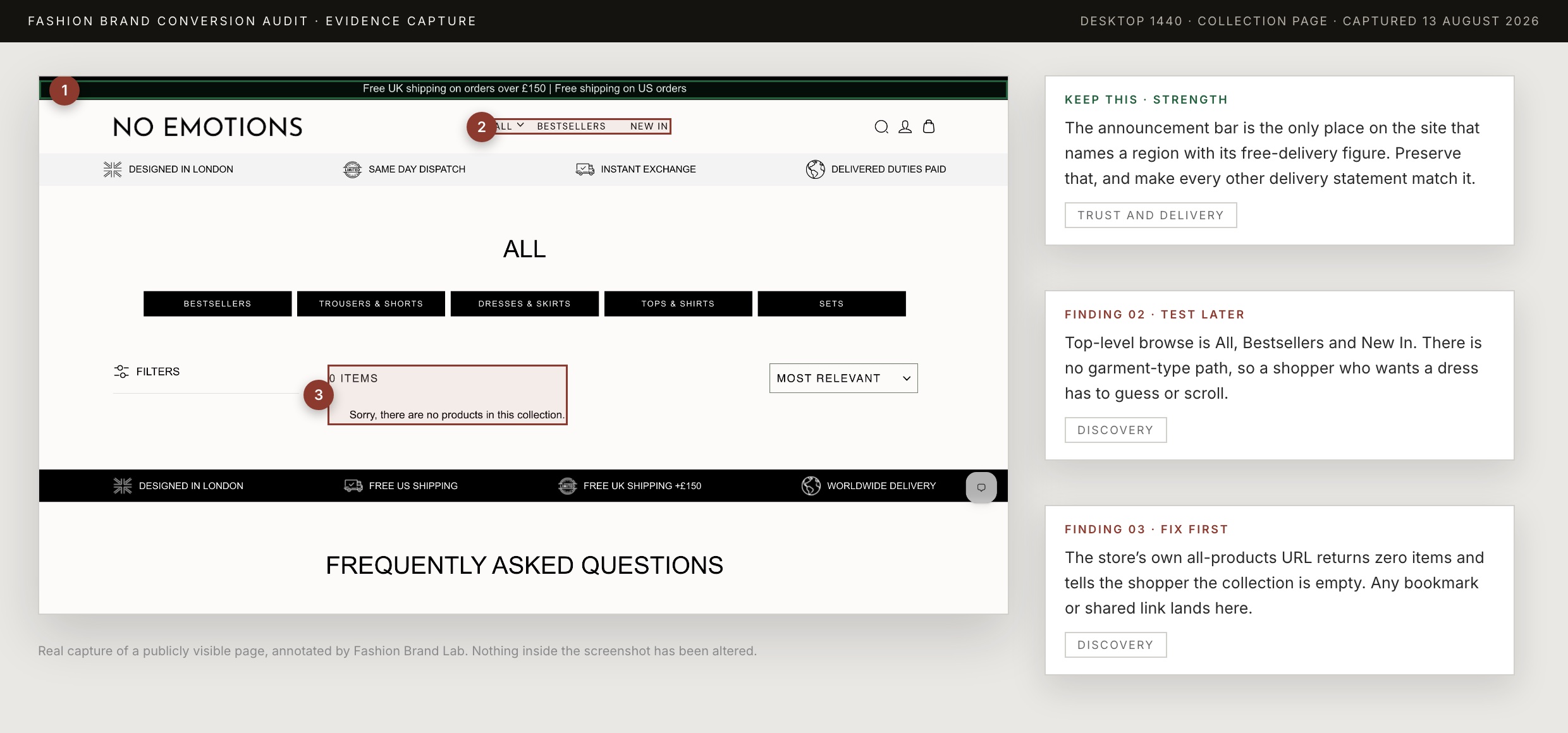Click 'DELIVERED DUTIES PAID' text

[889, 169]
